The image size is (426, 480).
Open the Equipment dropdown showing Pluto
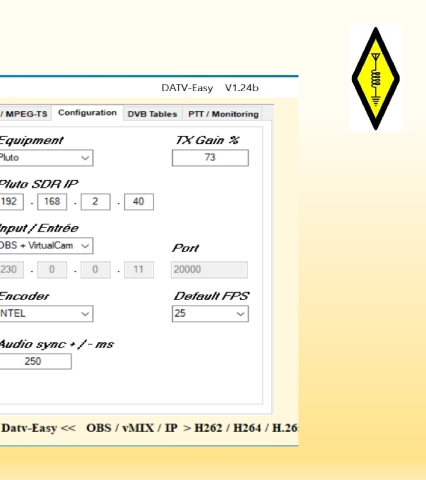46,158
